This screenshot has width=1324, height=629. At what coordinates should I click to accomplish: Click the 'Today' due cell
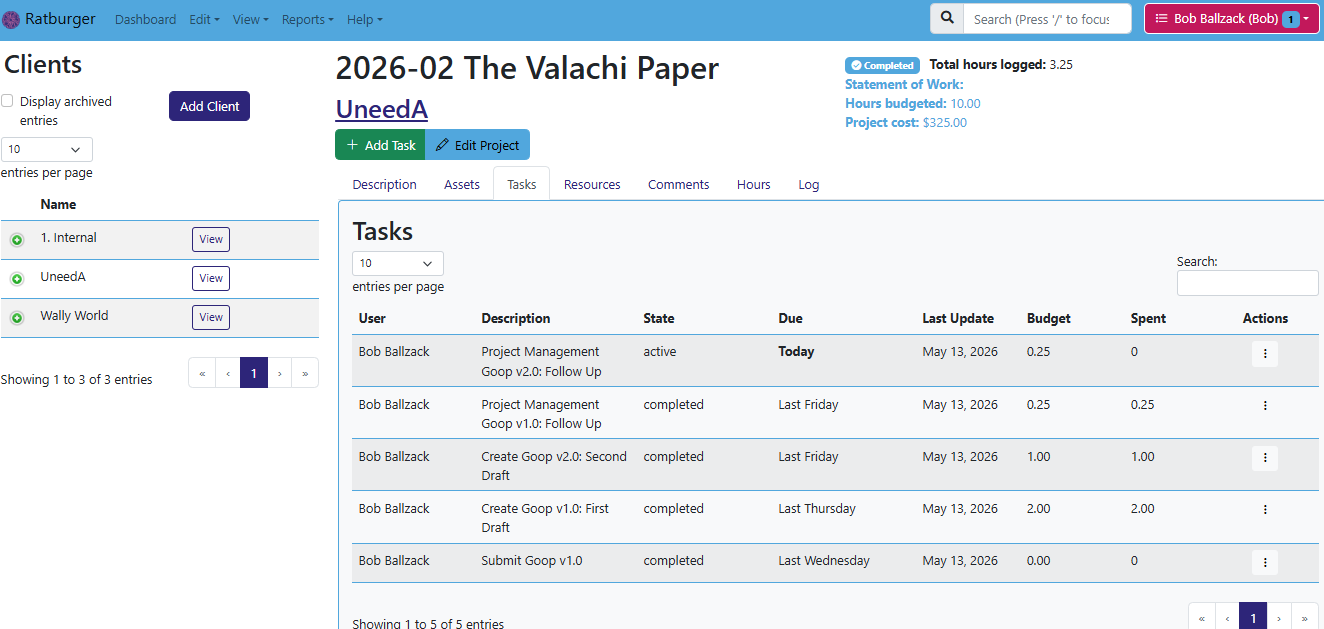pos(796,352)
